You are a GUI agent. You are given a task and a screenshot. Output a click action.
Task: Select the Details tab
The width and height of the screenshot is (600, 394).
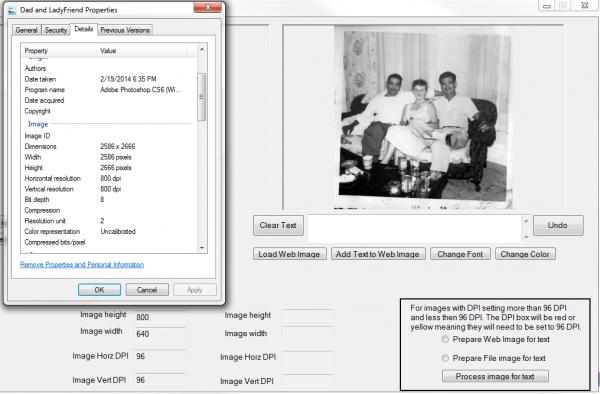coord(83,29)
